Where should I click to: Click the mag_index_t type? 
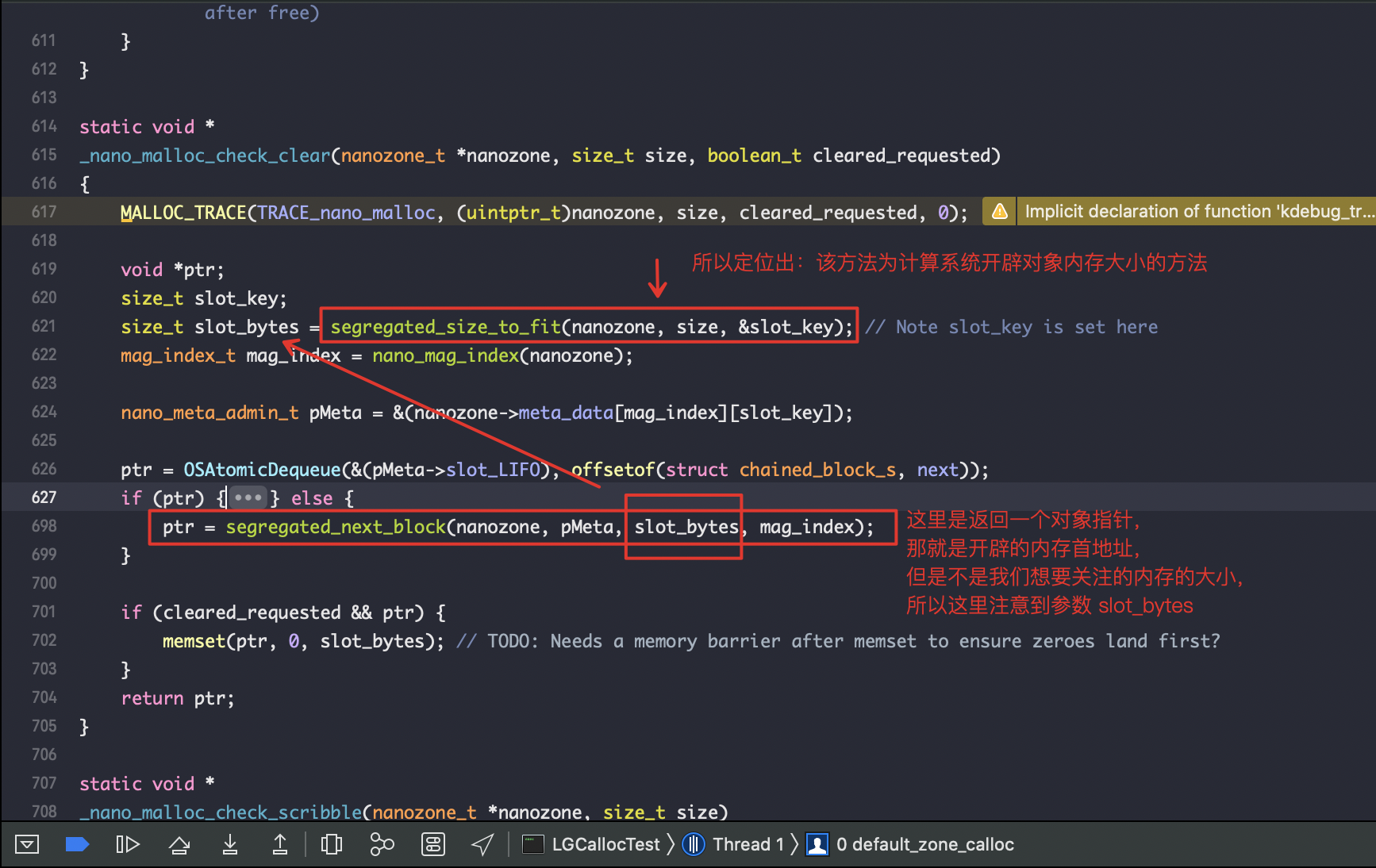178,355
